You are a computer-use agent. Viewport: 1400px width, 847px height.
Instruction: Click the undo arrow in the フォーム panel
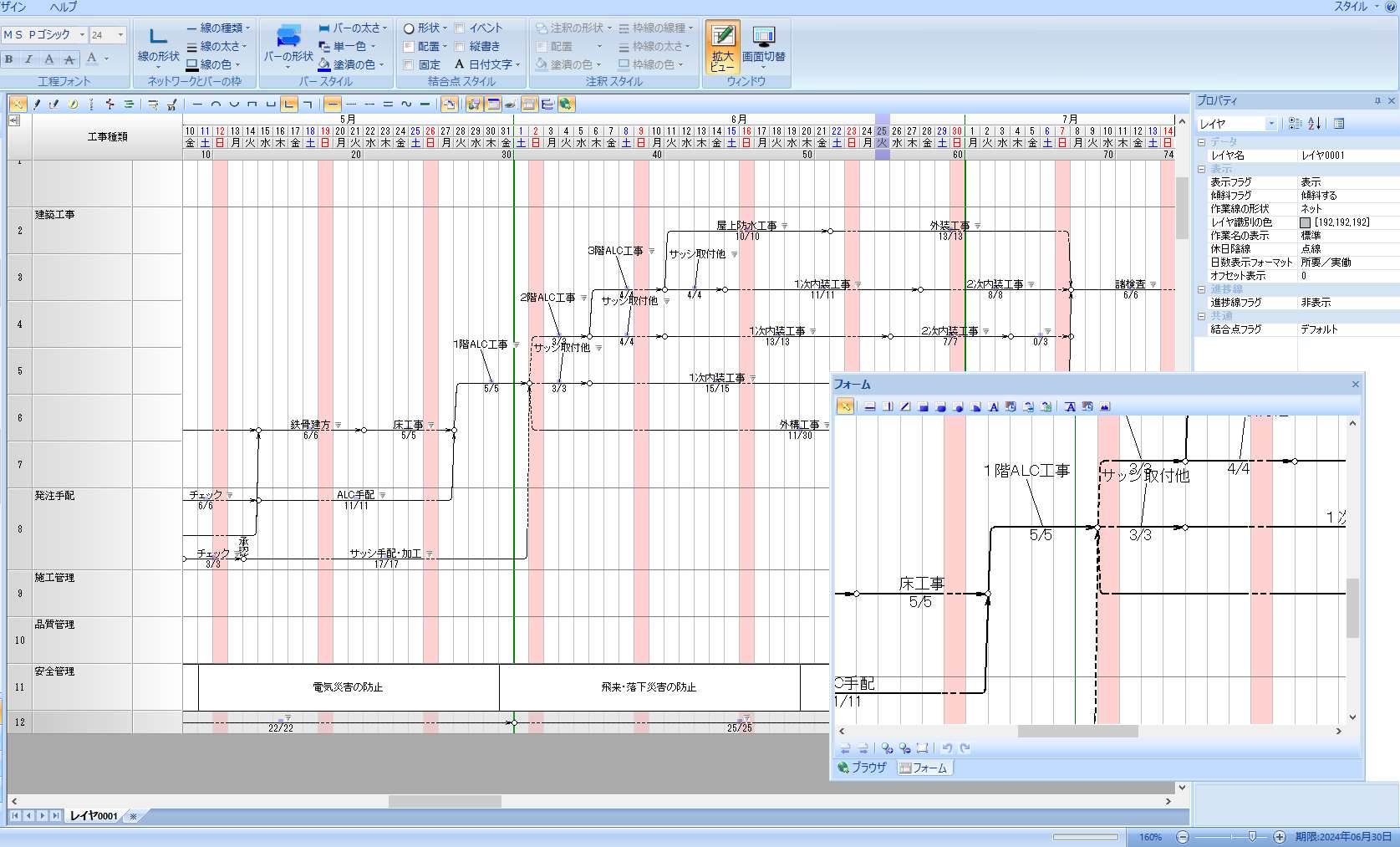[x=947, y=748]
